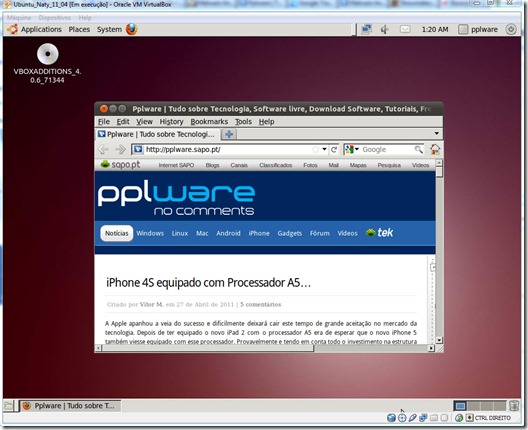Click the network connection icon in the panel
This screenshot has width=528, height=430.
point(366,29)
